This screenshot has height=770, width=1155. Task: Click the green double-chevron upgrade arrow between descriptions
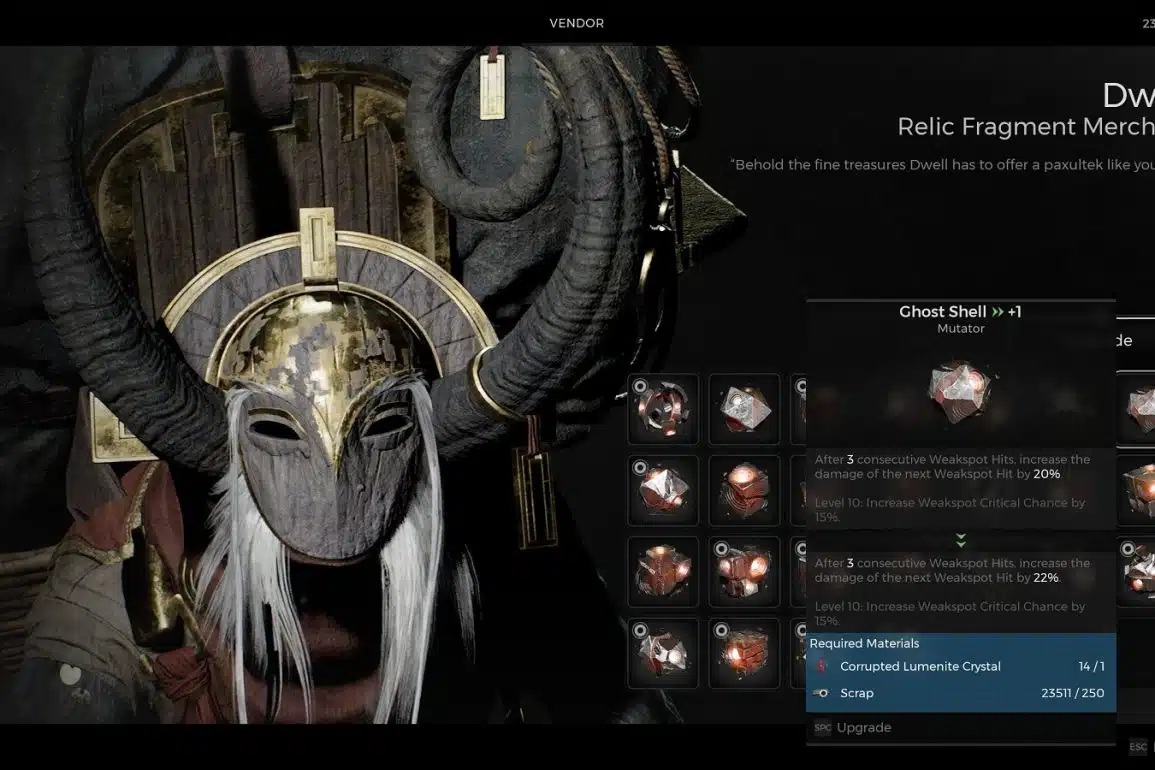[961, 541]
